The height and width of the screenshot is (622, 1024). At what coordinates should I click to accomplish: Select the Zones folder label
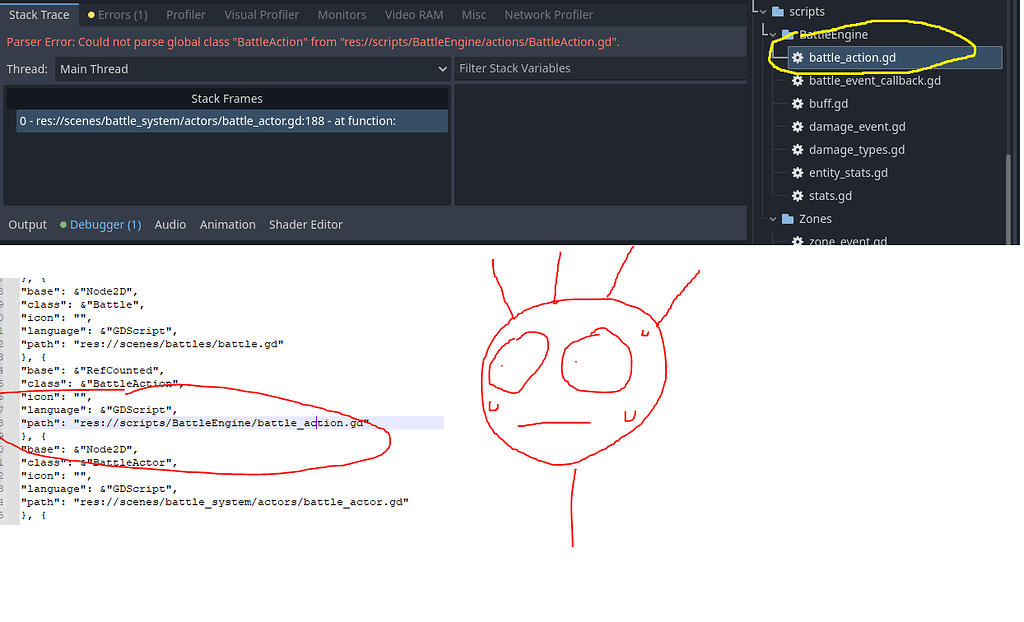815,219
